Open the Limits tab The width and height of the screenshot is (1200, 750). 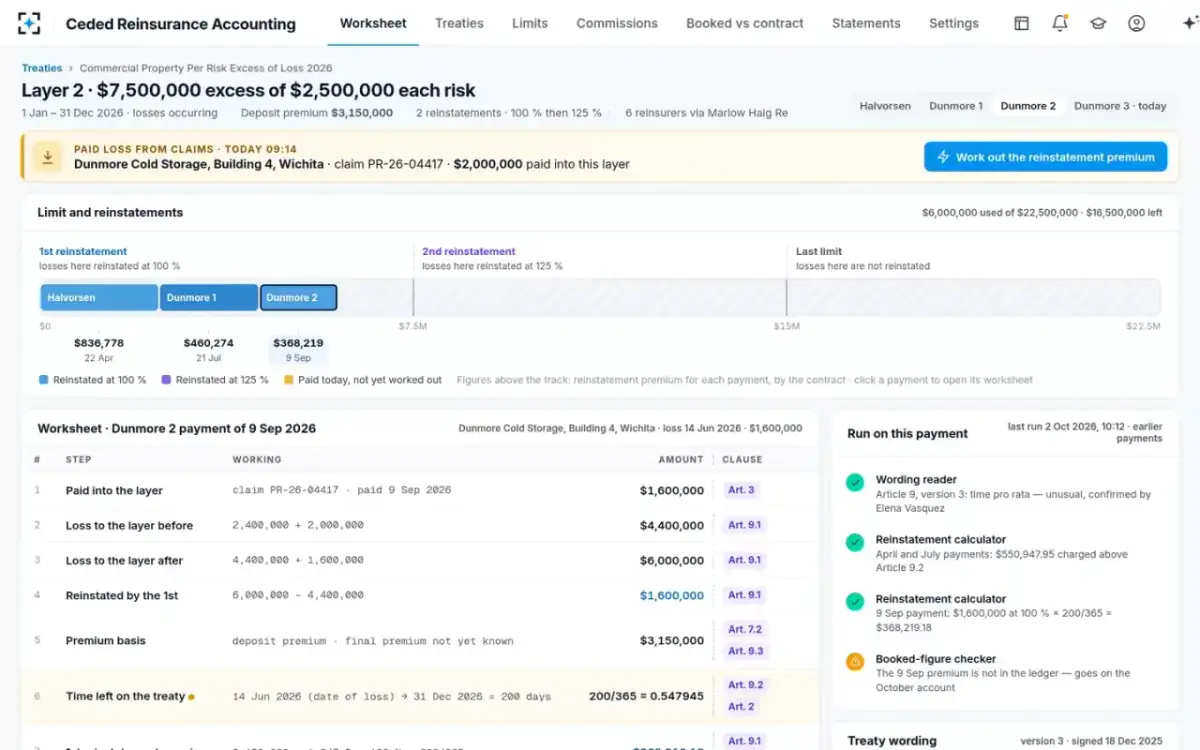pos(530,23)
